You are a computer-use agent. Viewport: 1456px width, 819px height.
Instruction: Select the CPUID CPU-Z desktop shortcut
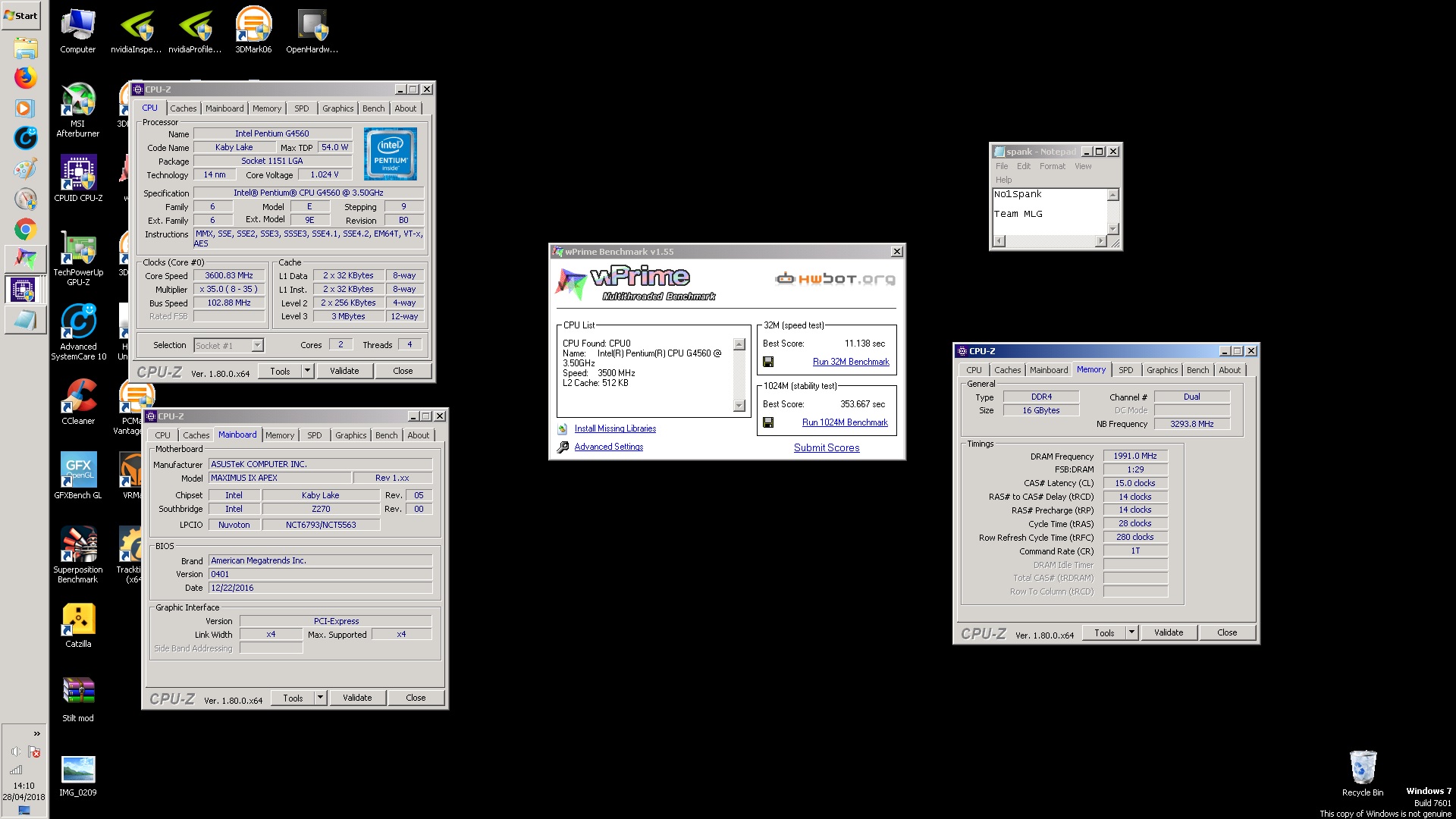pos(78,179)
